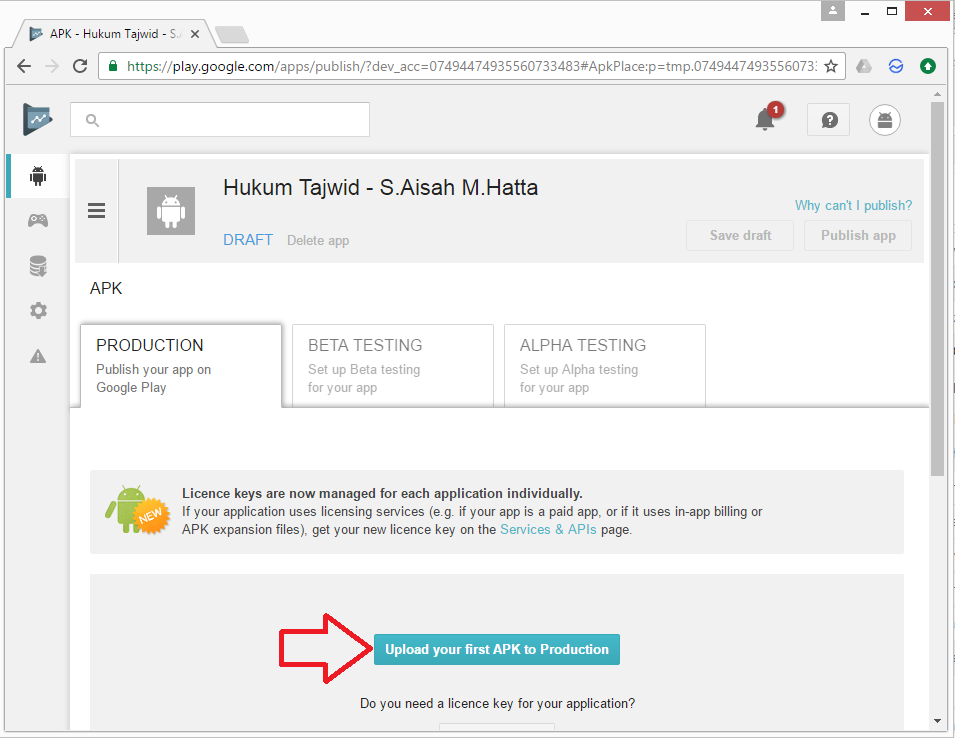Switch to ALPHA TESTING tab
Image resolution: width=955 pixels, height=738 pixels.
(x=605, y=366)
